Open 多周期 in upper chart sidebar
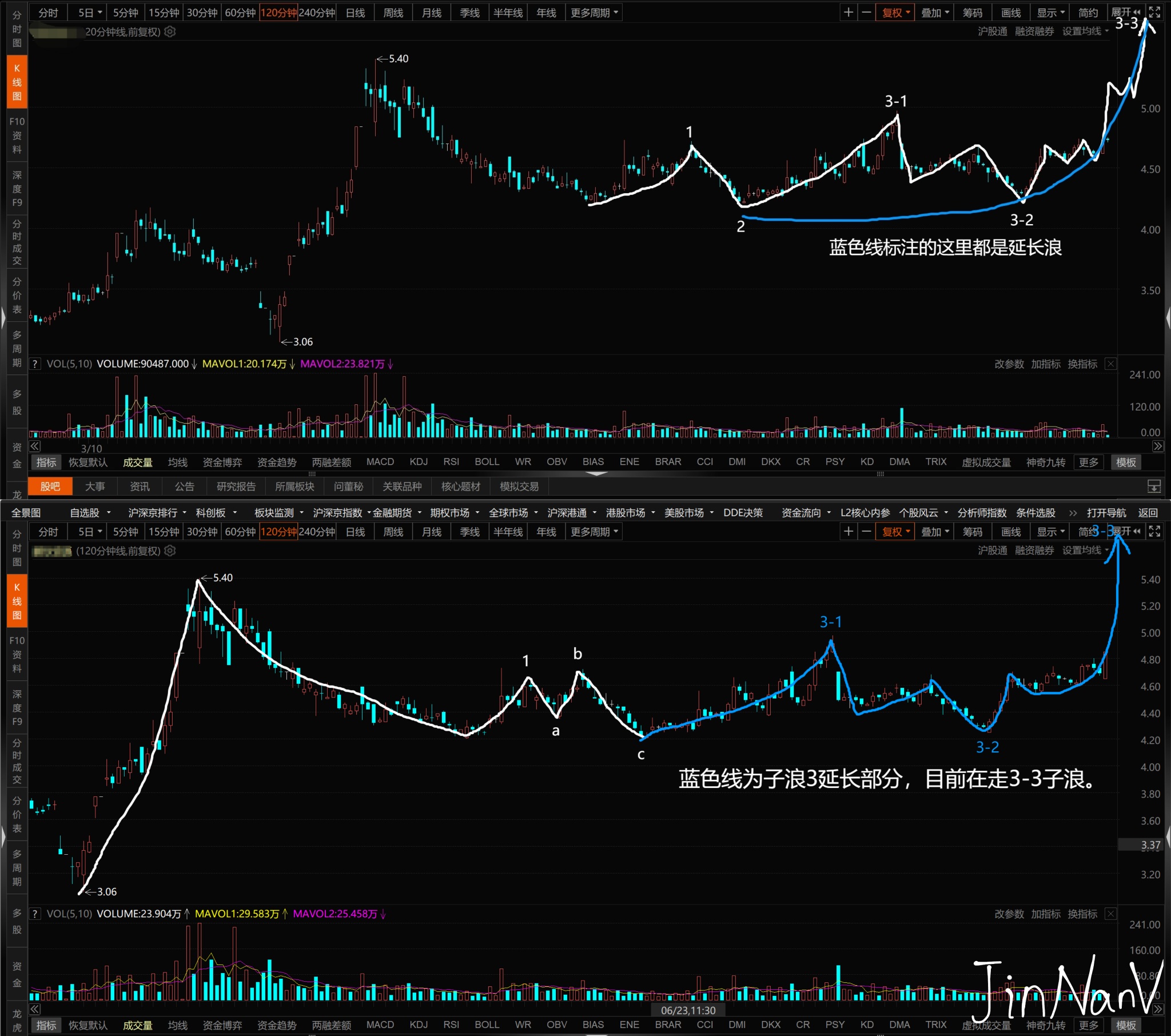 (17, 348)
